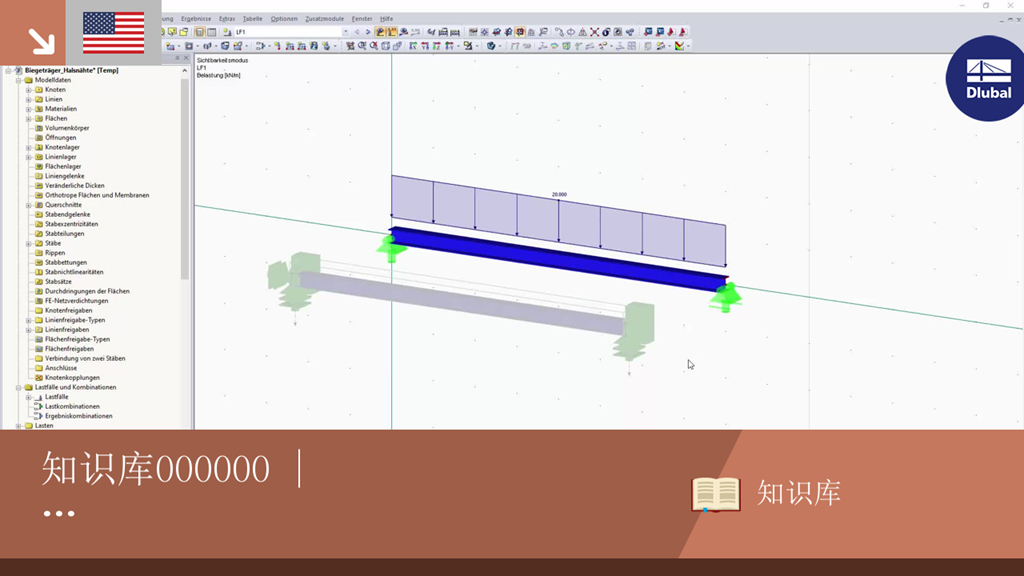Select Biegeträger_Halsnähte project root in navigator
Image resolution: width=1024 pixels, height=576 pixels.
pos(71,71)
